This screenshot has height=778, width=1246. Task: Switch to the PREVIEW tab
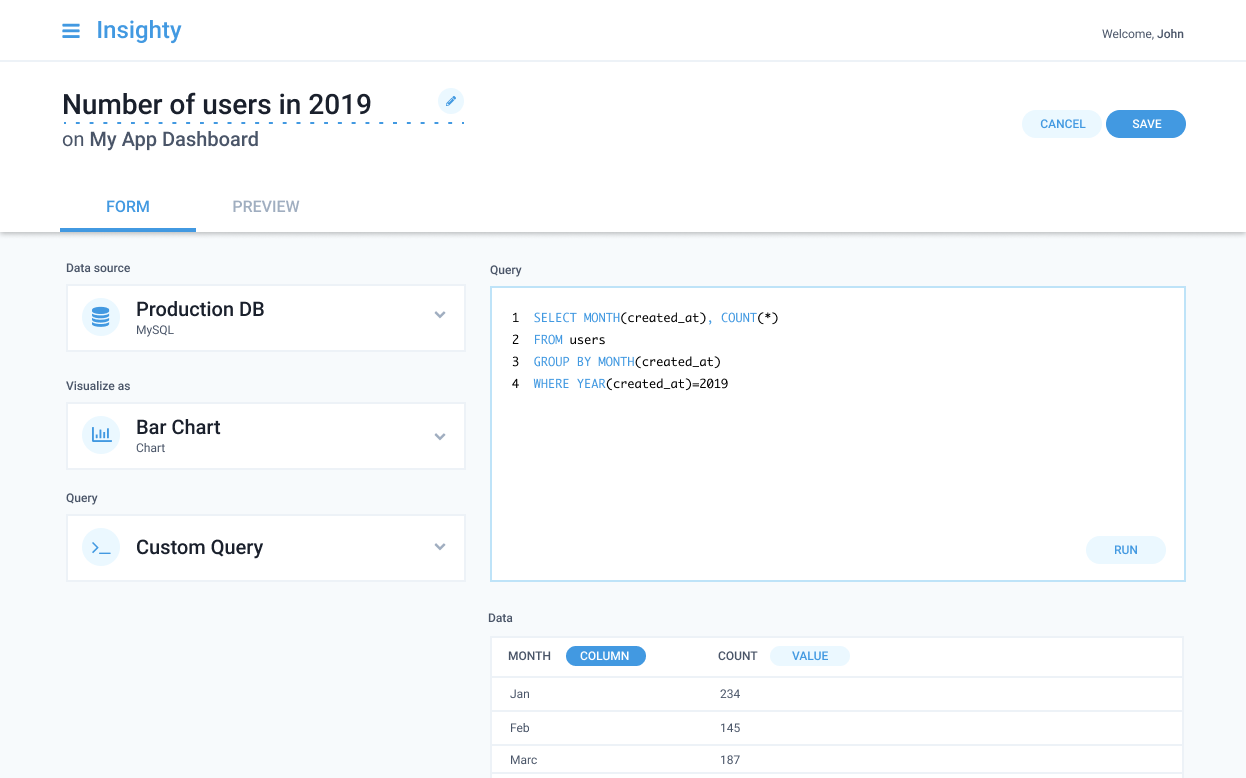pos(265,206)
